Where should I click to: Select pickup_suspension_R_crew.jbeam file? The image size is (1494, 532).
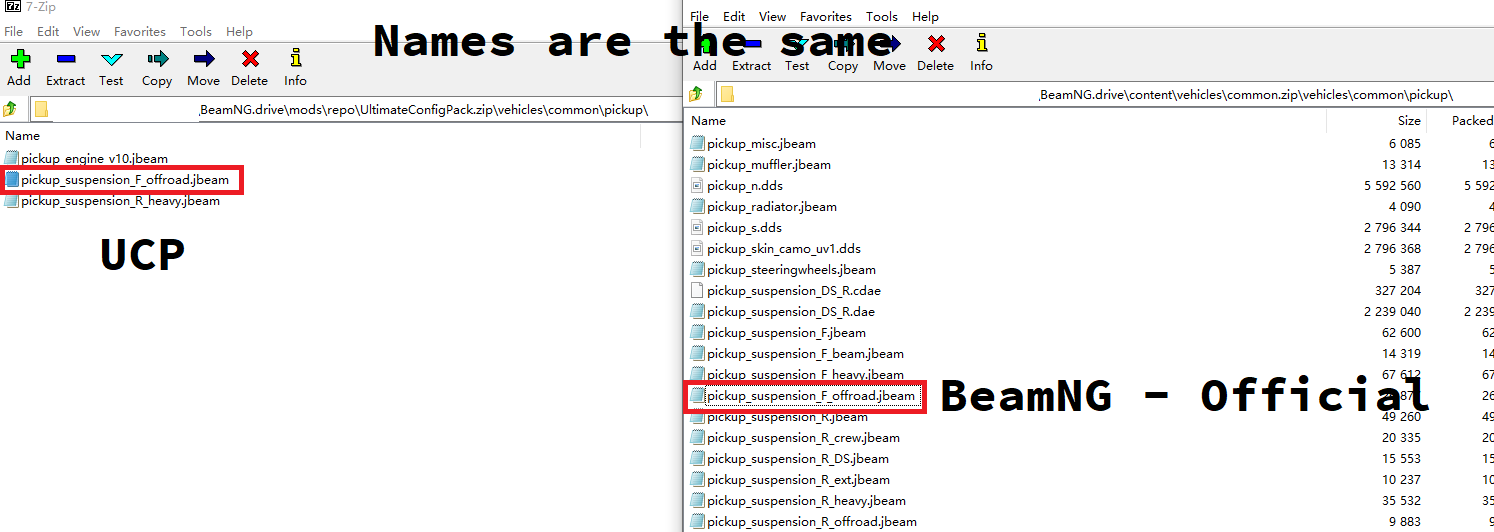803,438
